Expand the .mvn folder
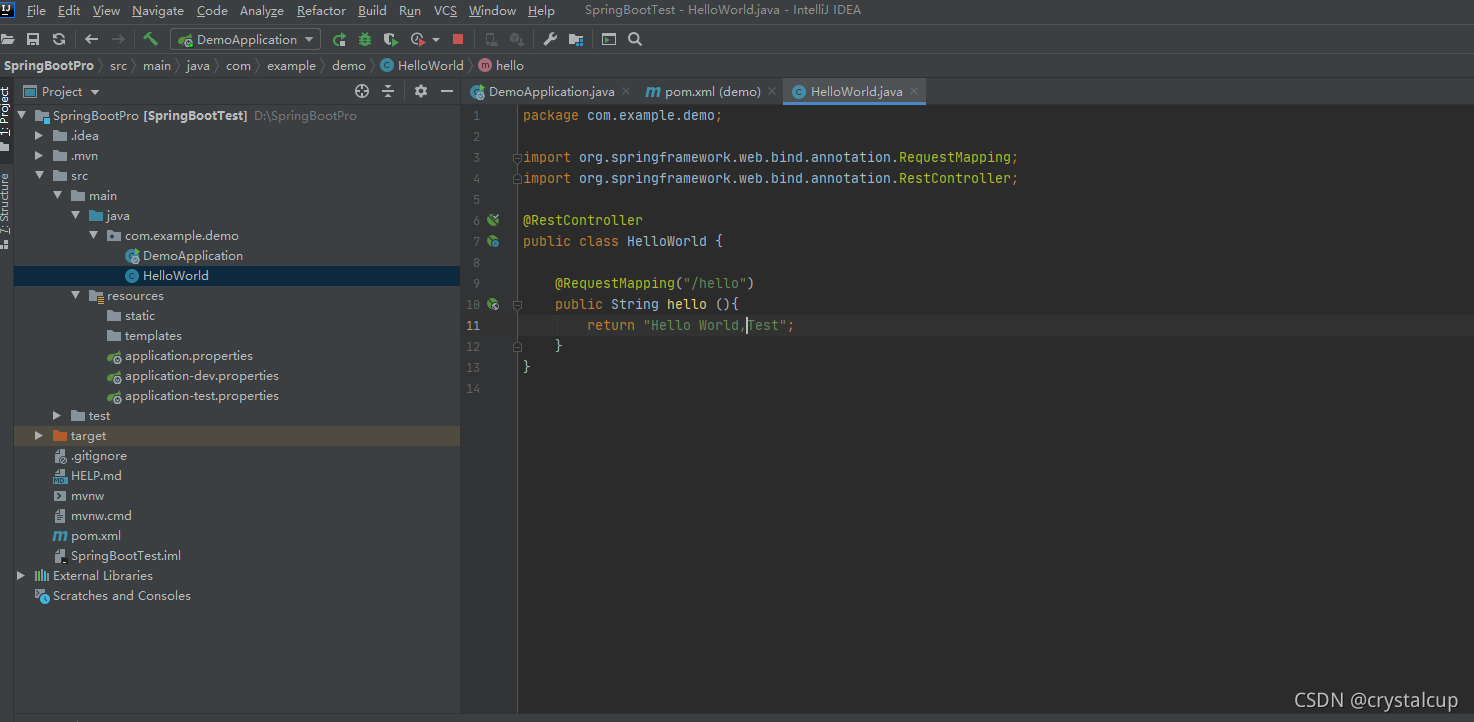Image resolution: width=1474 pixels, height=722 pixels. pos(40,155)
